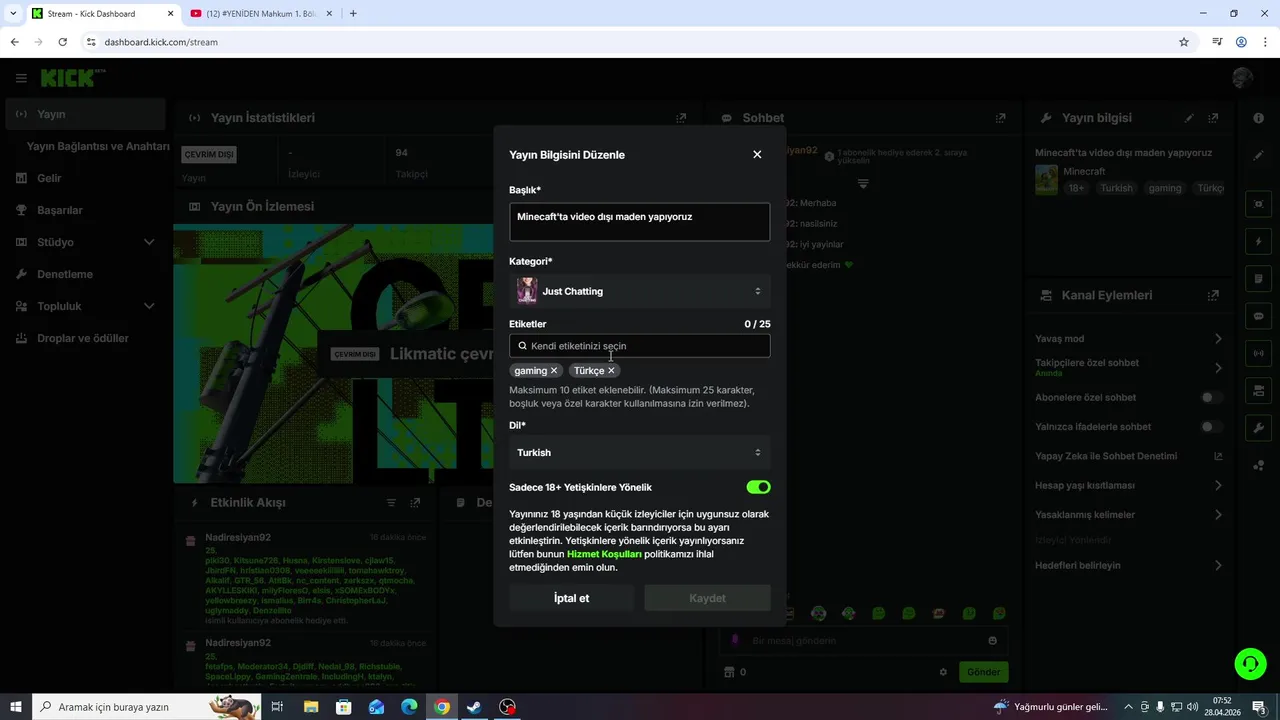Pop out the Sohbet panel

click(1000, 118)
